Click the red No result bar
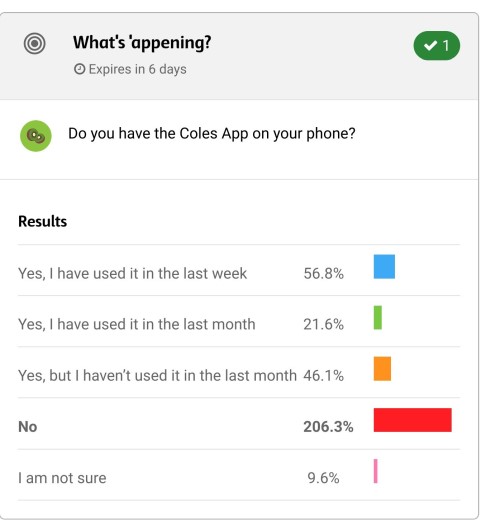Viewport: 486px width, 527px height. [x=413, y=420]
